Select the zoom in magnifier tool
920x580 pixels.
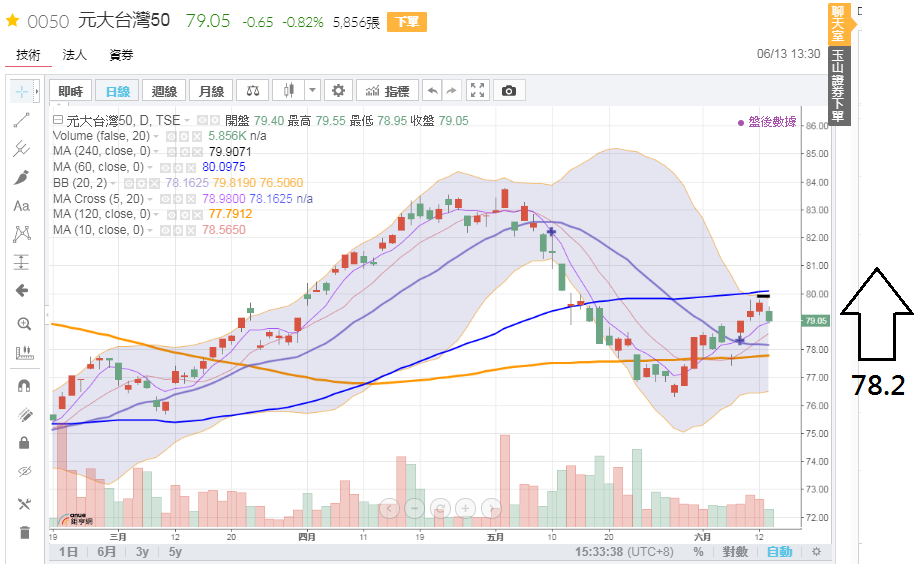[x=24, y=324]
